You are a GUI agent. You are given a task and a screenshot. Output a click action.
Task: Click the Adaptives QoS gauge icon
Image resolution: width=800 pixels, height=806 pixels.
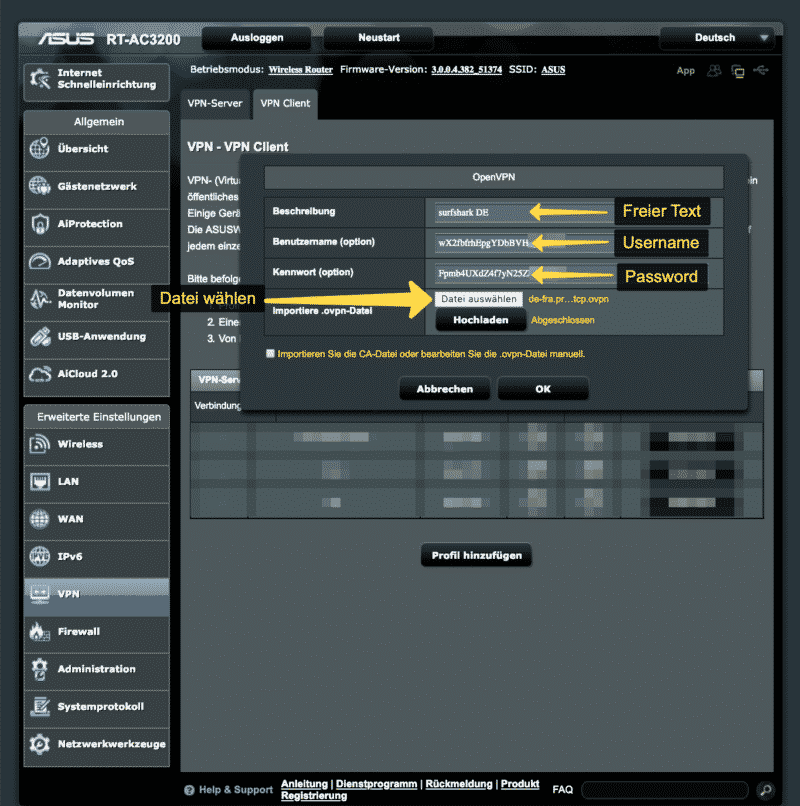[x=40, y=261]
